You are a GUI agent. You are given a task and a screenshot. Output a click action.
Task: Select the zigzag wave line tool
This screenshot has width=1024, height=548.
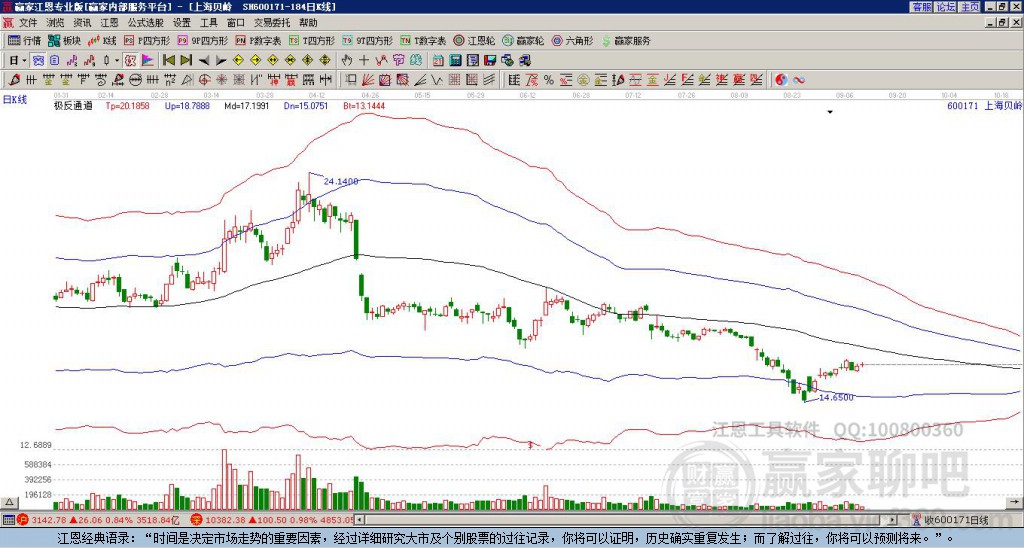(x=436, y=80)
